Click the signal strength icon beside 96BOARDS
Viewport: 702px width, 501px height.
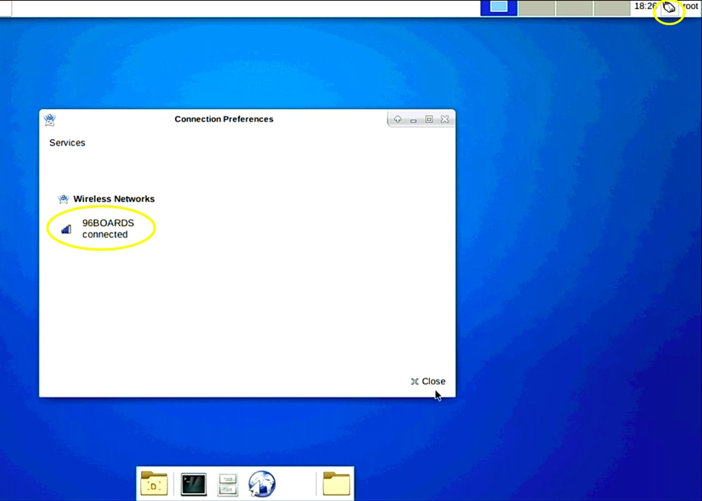[66, 229]
